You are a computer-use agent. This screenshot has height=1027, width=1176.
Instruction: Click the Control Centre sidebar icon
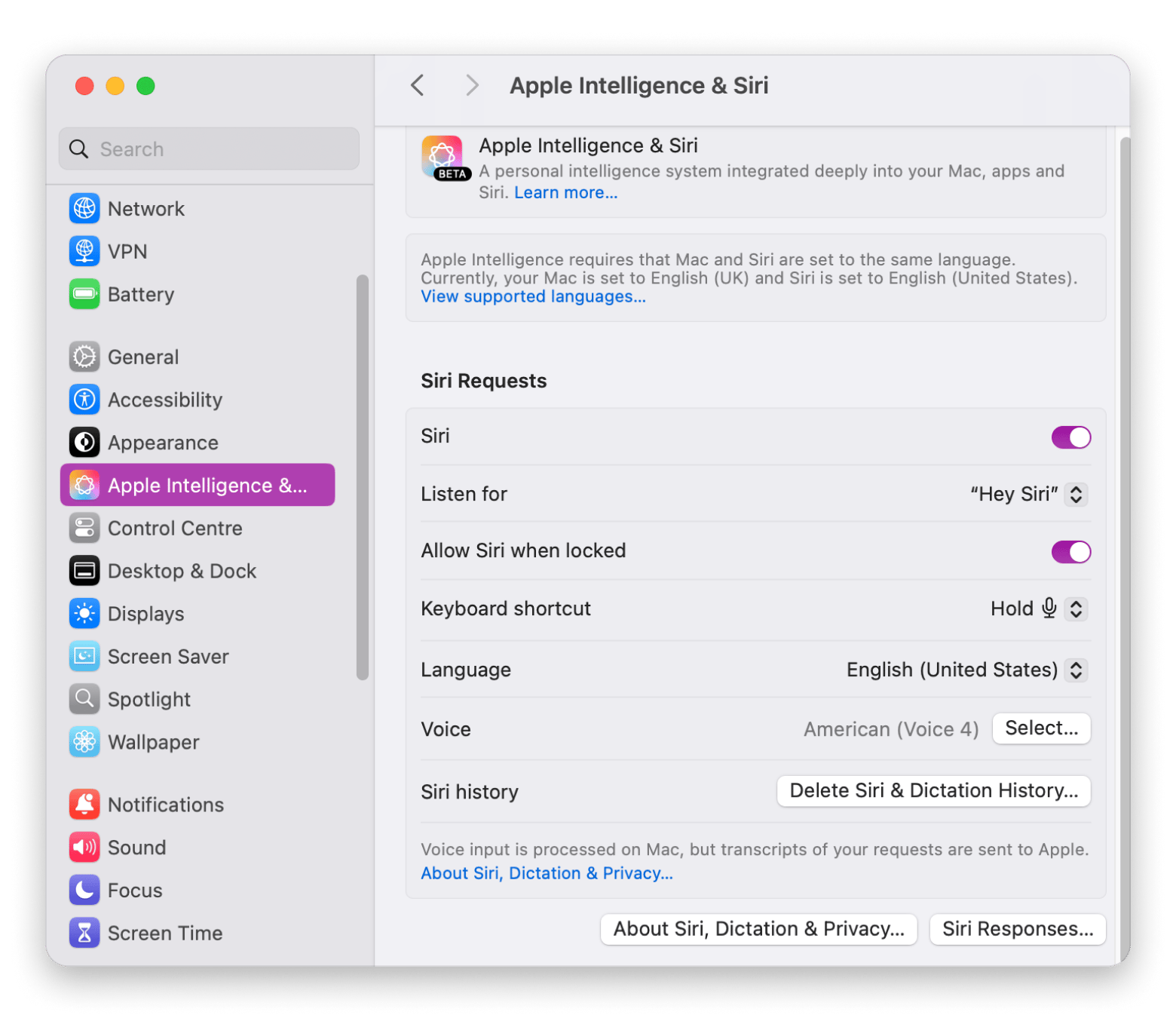click(84, 528)
